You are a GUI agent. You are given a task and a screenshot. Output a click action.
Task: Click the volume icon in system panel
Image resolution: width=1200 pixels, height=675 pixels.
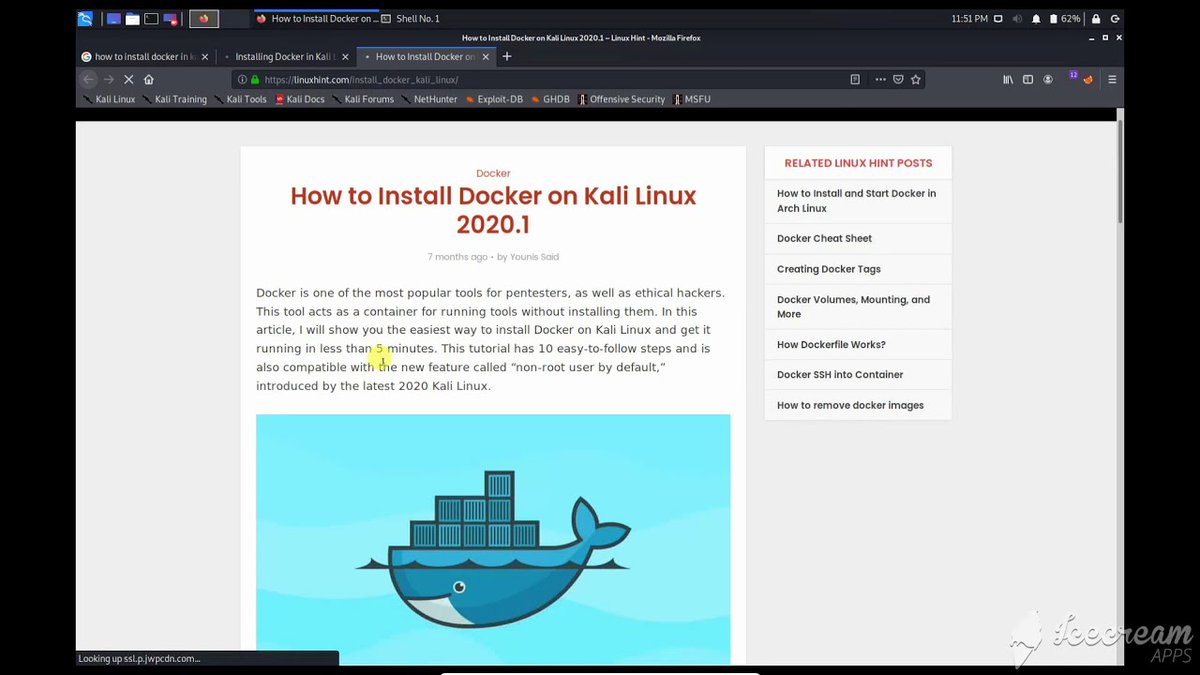click(x=1018, y=18)
